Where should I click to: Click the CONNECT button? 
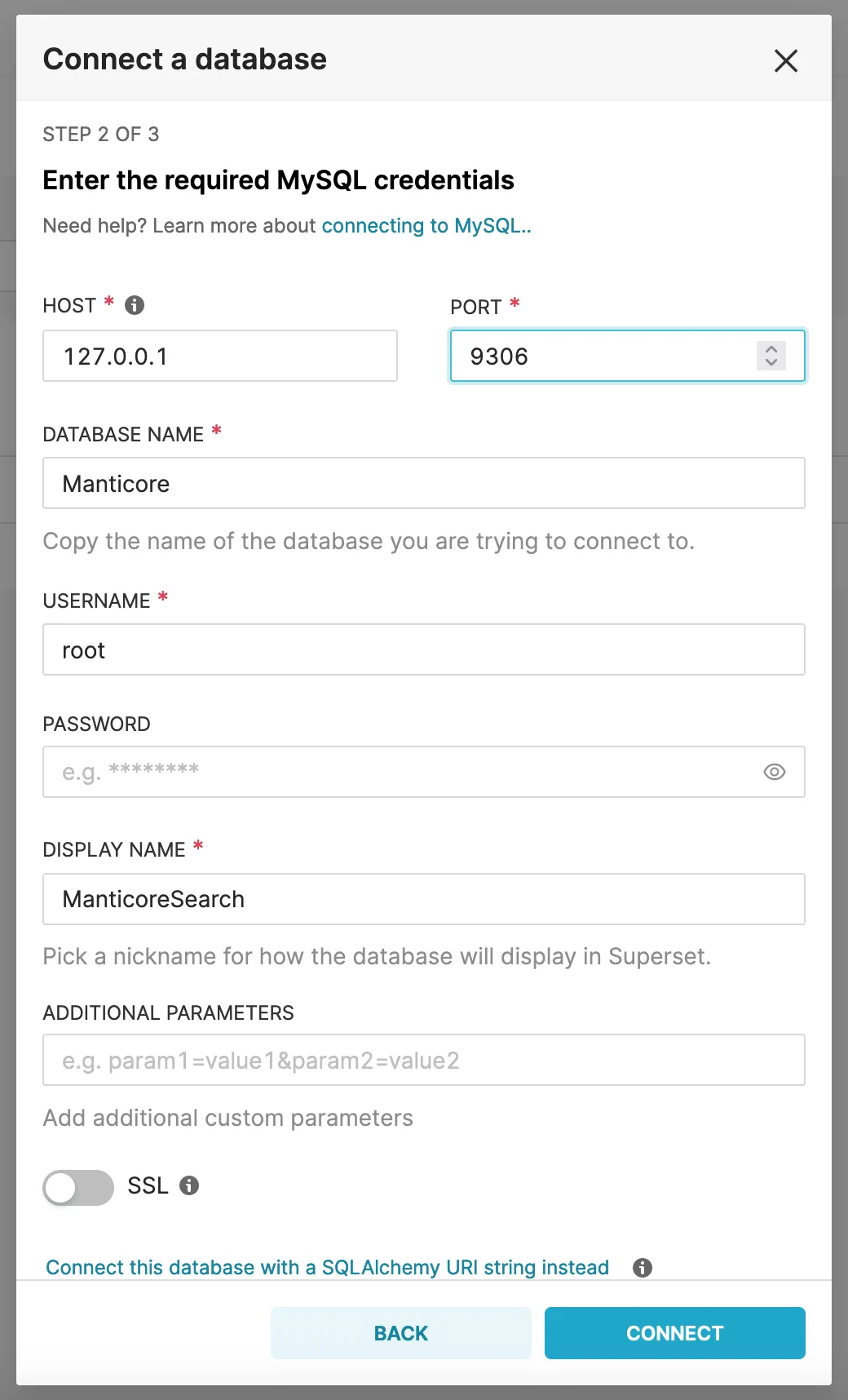674,1333
